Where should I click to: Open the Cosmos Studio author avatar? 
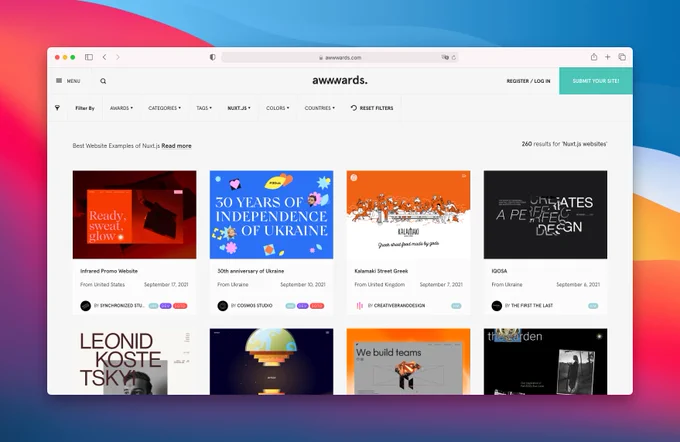222,306
